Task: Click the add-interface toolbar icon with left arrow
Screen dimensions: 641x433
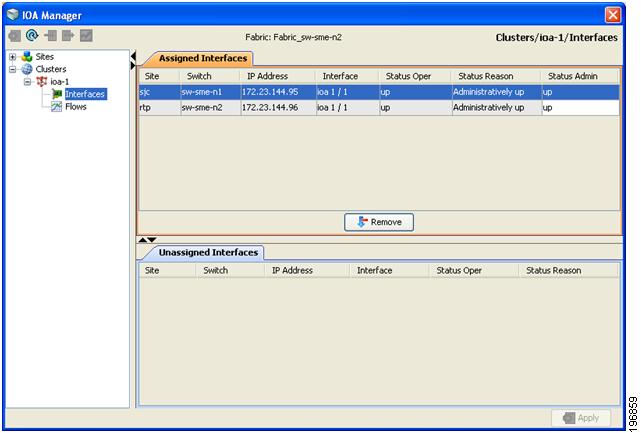Action: tap(51, 36)
